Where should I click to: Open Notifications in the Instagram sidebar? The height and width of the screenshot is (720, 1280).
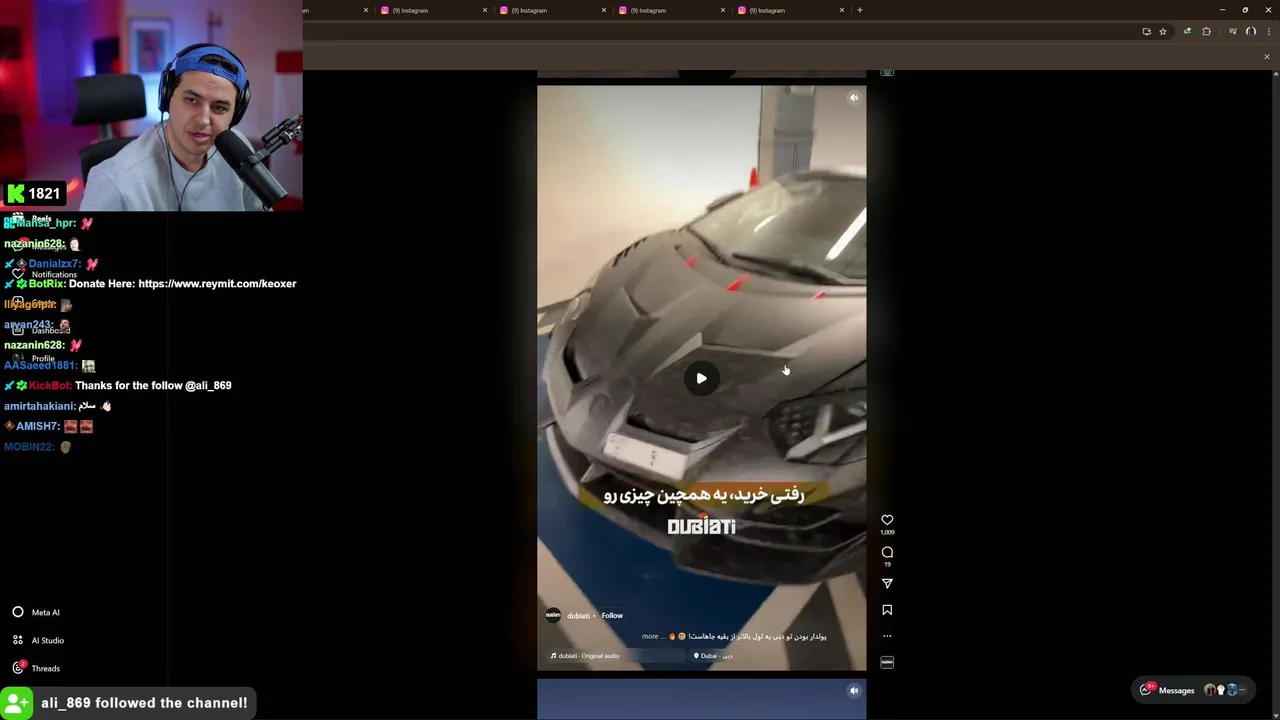point(44,274)
